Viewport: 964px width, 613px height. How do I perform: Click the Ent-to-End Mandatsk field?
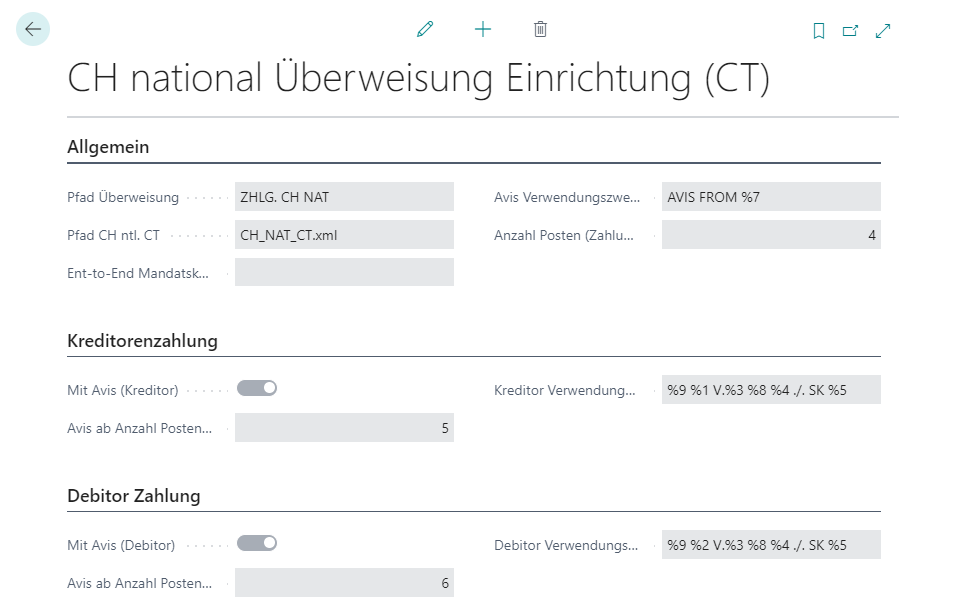(x=345, y=271)
